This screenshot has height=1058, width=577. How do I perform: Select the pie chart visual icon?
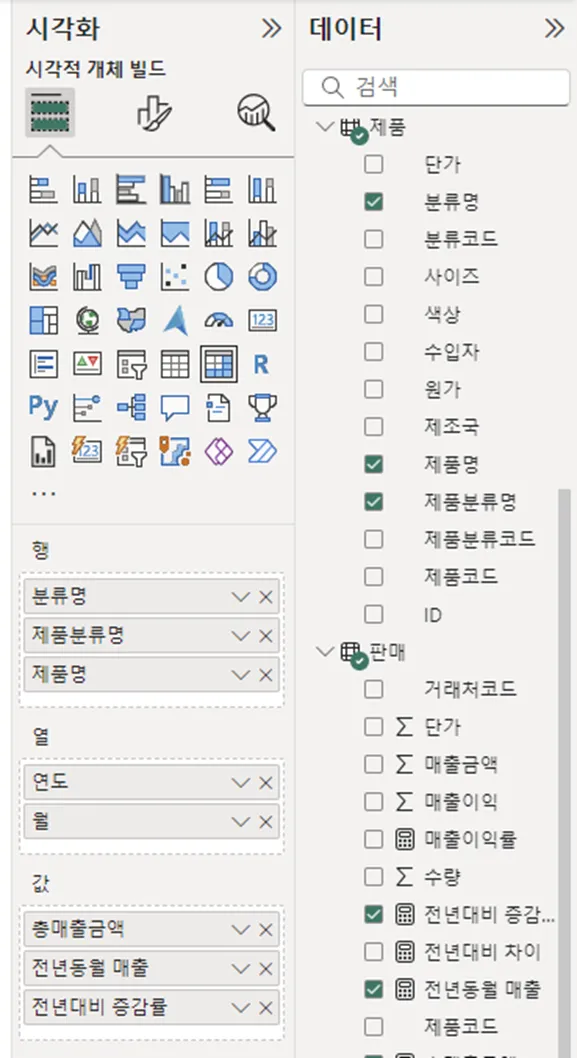click(x=219, y=277)
